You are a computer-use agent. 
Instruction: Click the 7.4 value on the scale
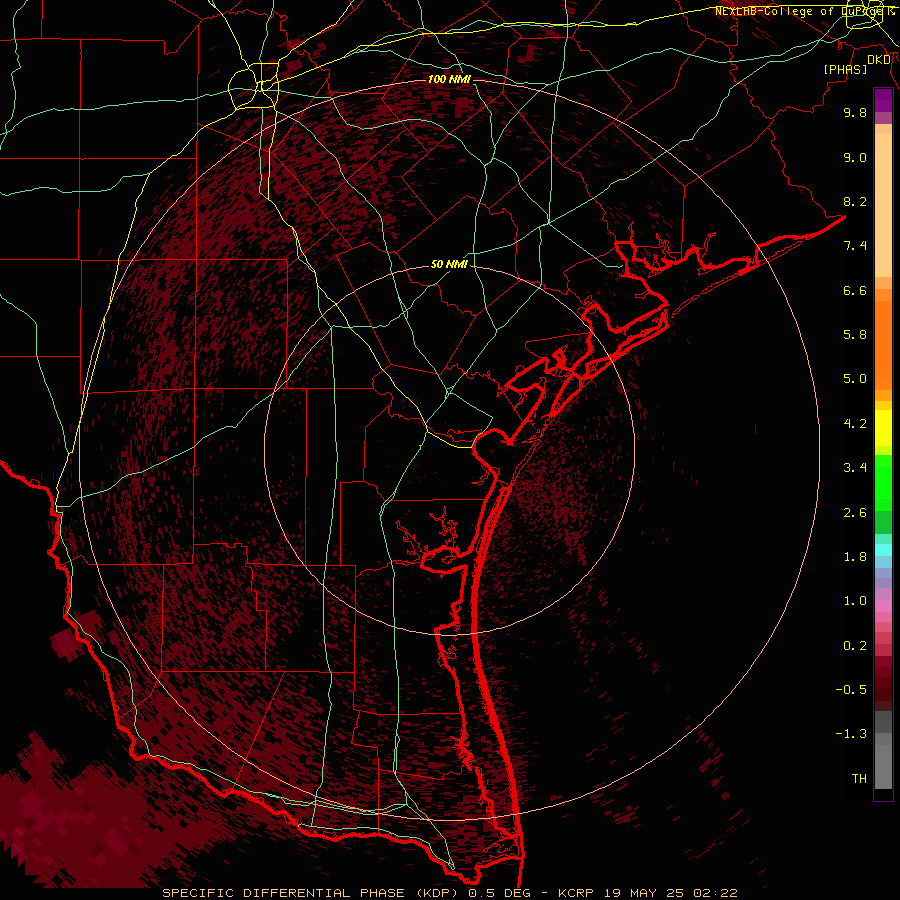(x=855, y=246)
